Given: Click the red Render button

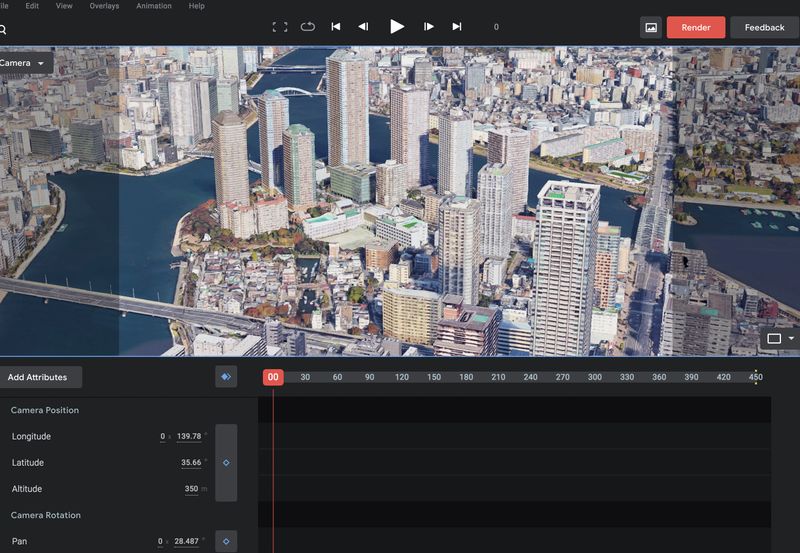Looking at the screenshot, I should point(696,27).
